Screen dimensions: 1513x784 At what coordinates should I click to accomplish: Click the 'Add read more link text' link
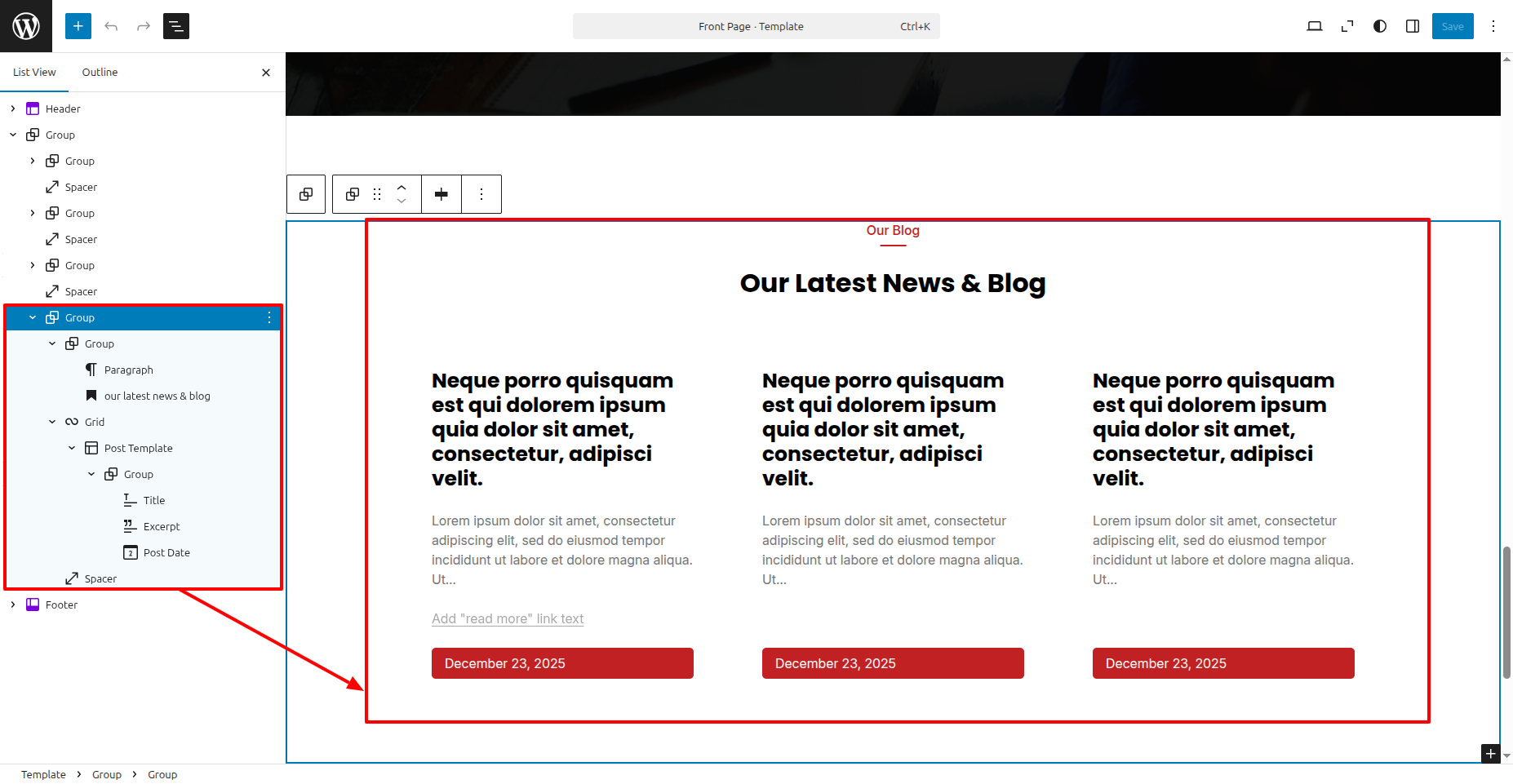(x=508, y=618)
